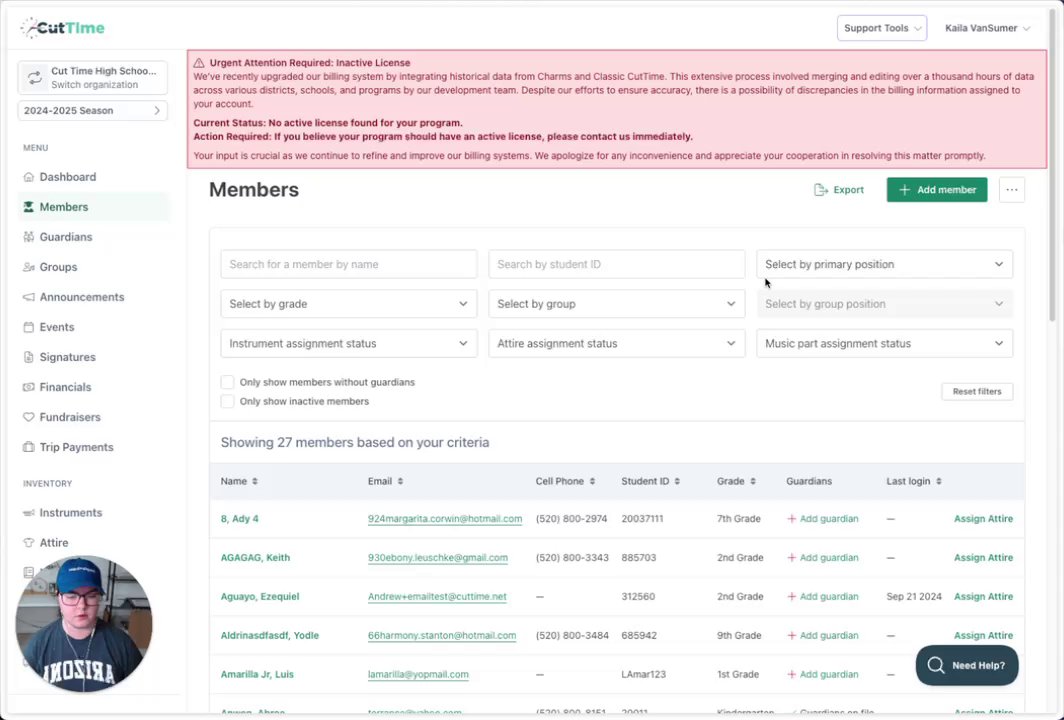1064x720 pixels.
Task: Sort members by Name column arrows
Action: 255,481
